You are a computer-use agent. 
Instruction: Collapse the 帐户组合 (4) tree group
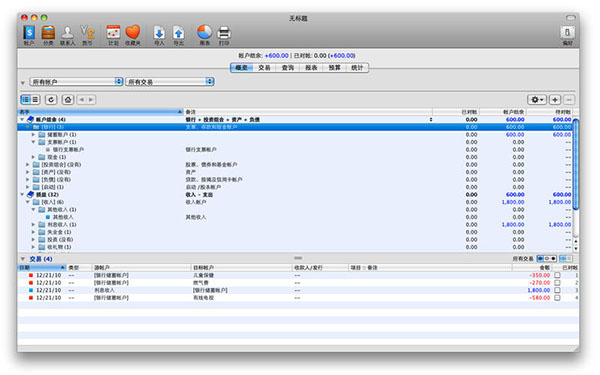[22, 119]
